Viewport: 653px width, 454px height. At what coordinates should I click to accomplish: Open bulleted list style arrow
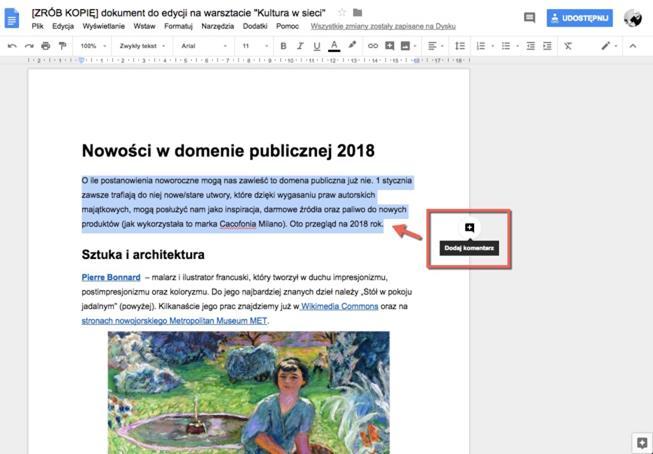(518, 46)
